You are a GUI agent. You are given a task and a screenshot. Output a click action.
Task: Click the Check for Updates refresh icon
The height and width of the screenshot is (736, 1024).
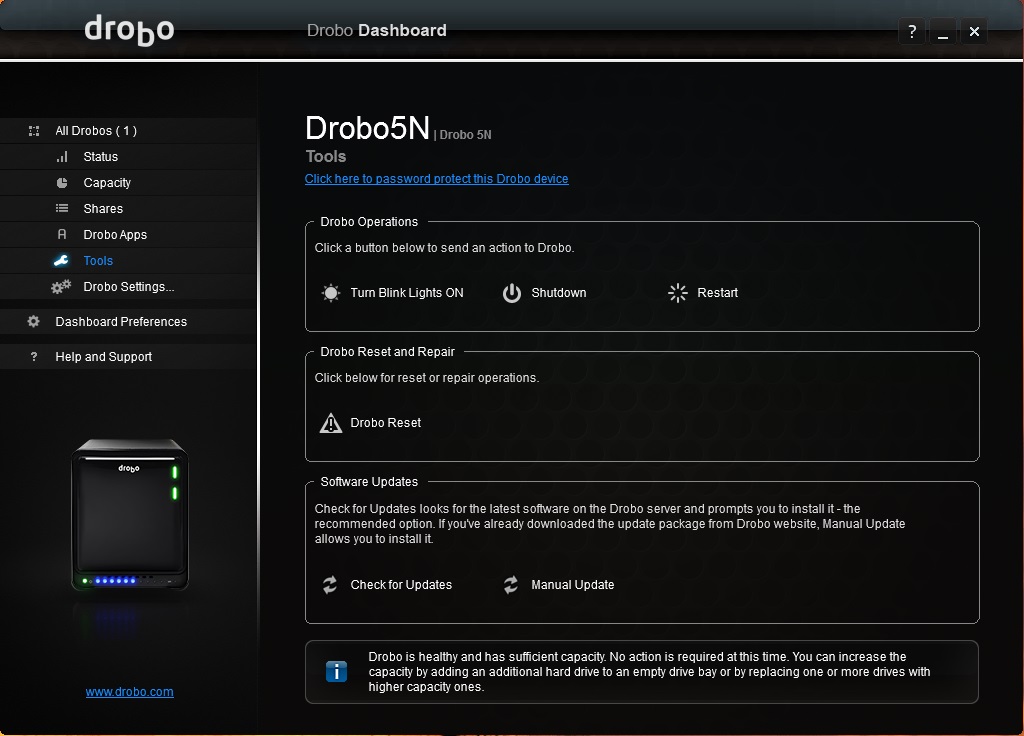point(330,584)
